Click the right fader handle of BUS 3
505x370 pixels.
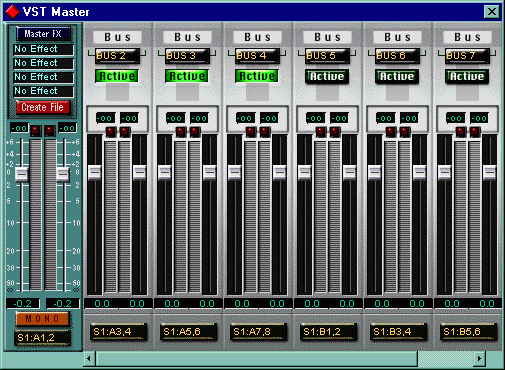coord(209,172)
